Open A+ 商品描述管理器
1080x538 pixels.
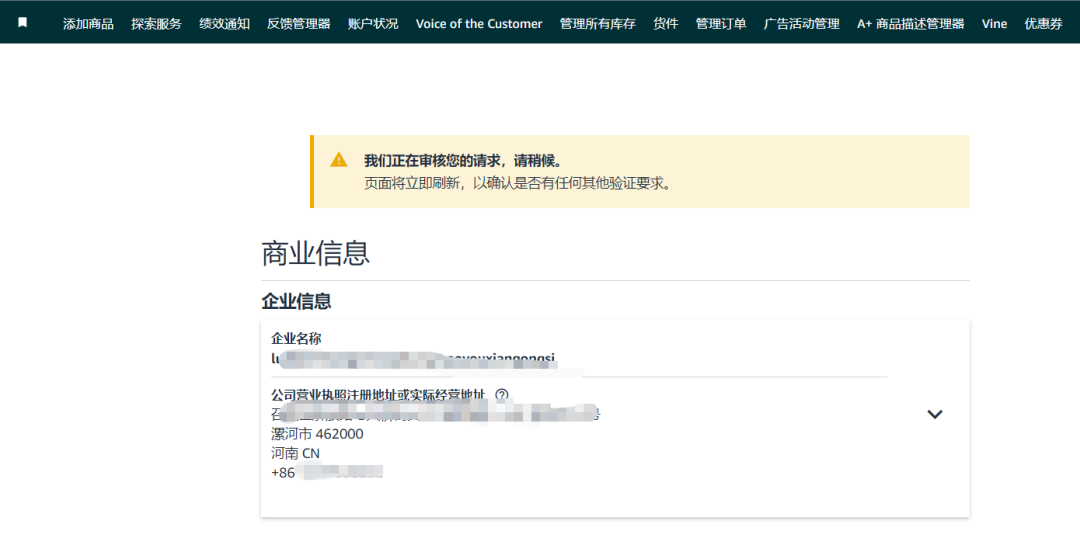911,24
